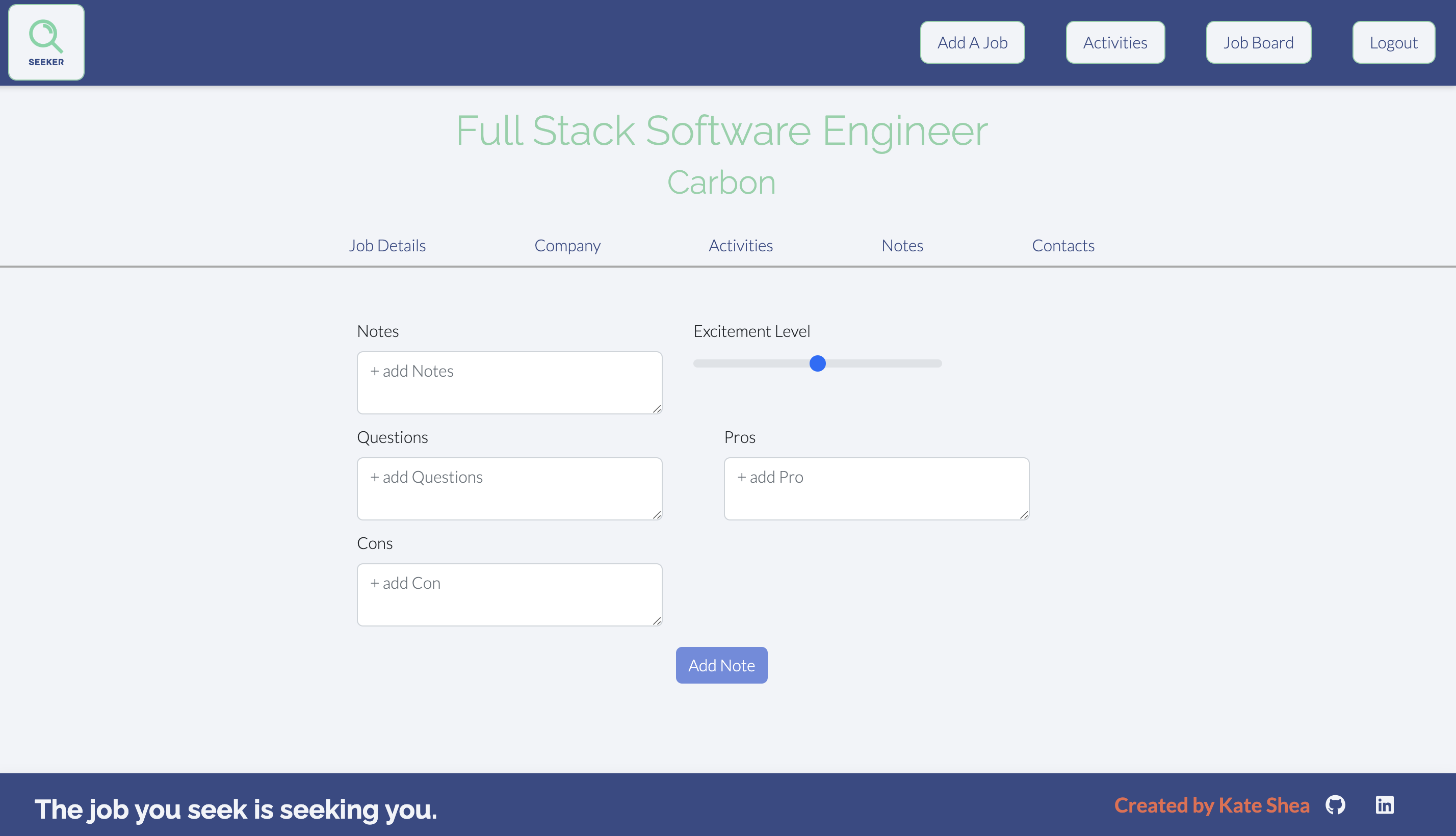Click into the add Con text area
Viewport: 1456px width, 836px height.
click(x=509, y=594)
